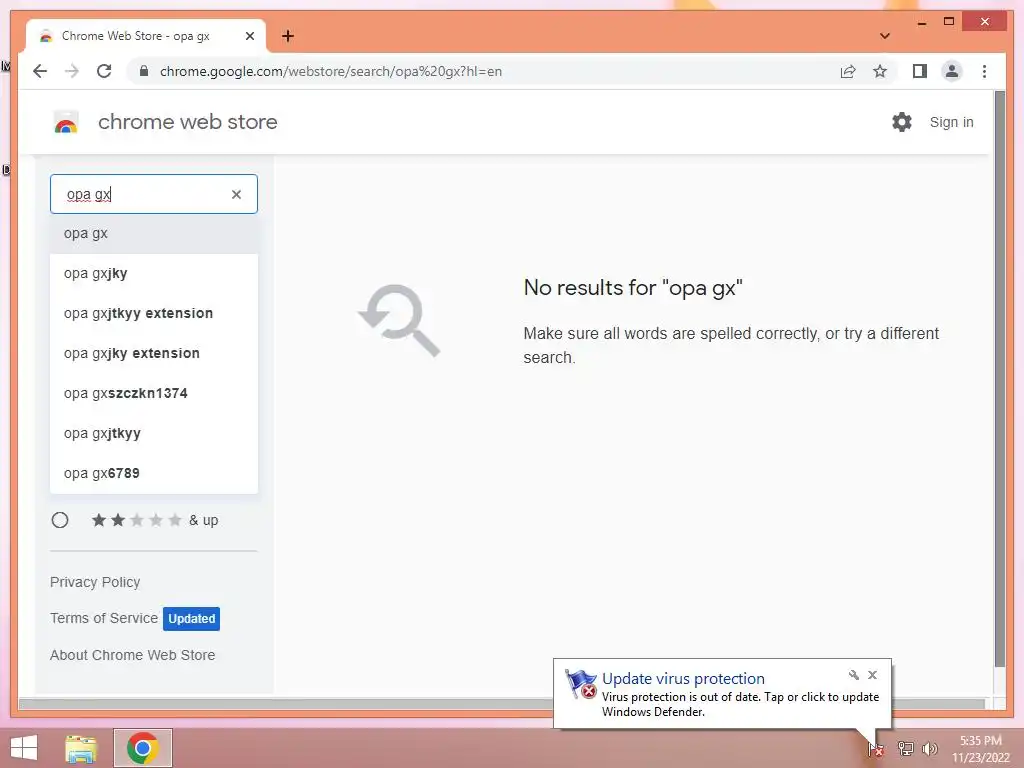This screenshot has width=1024, height=768.
Task: Choose suggestion "opa gx6789"
Action: coord(153,473)
